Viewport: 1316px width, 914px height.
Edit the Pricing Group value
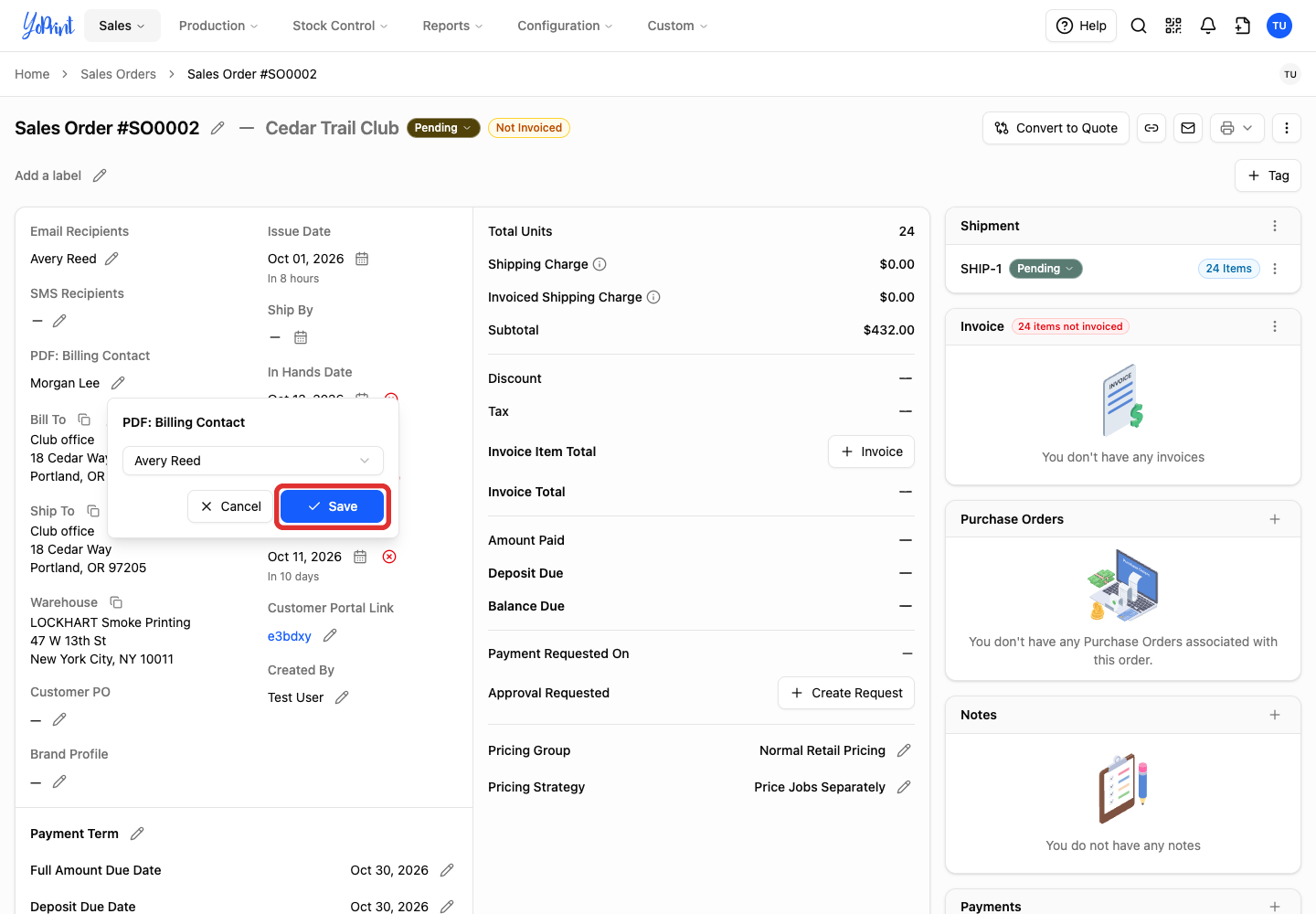[x=904, y=750]
